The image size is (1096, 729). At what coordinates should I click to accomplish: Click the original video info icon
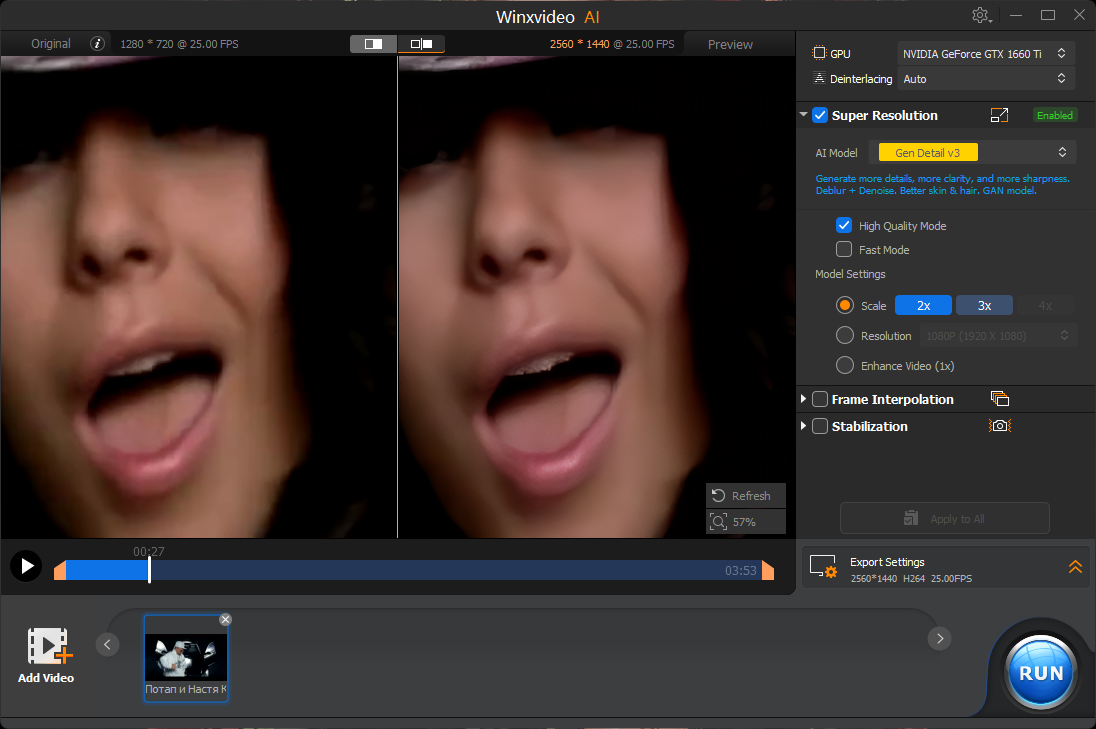coord(97,44)
